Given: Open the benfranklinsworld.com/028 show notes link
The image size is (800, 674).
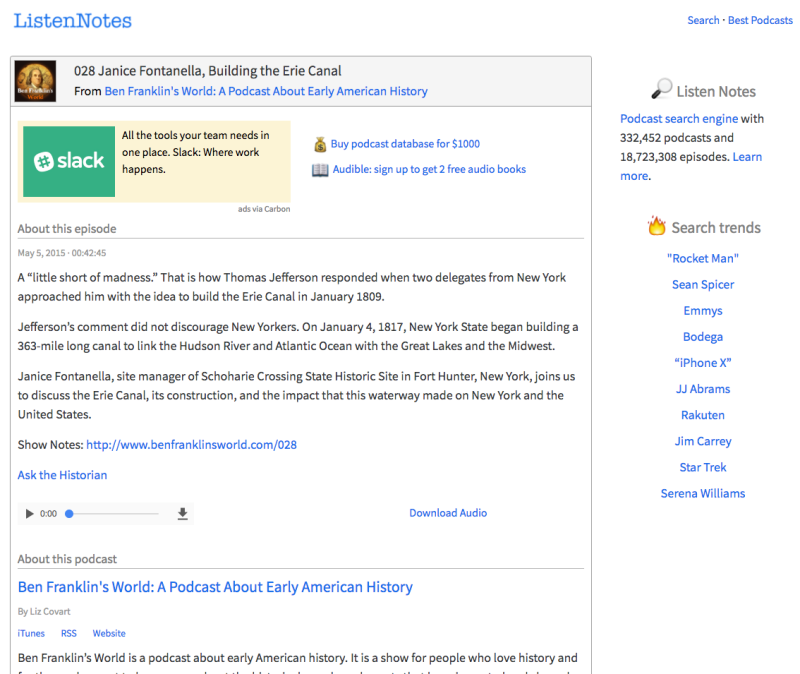Looking at the screenshot, I should pos(191,445).
